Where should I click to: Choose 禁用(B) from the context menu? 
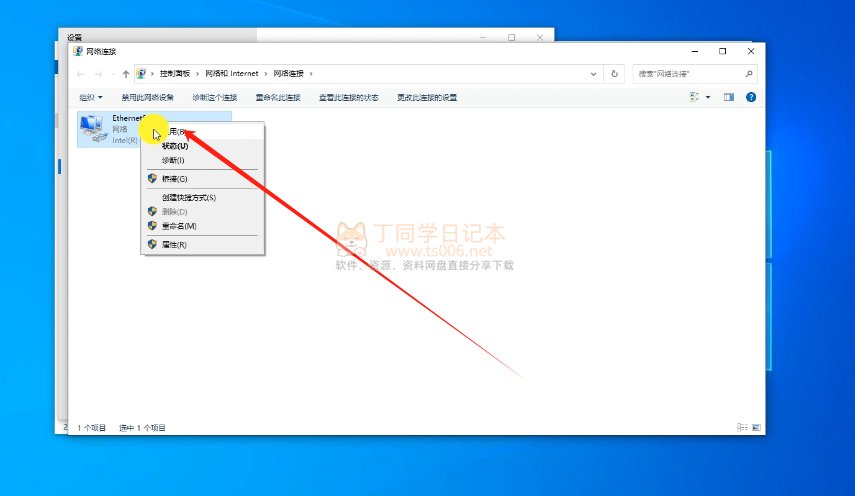(x=202, y=131)
